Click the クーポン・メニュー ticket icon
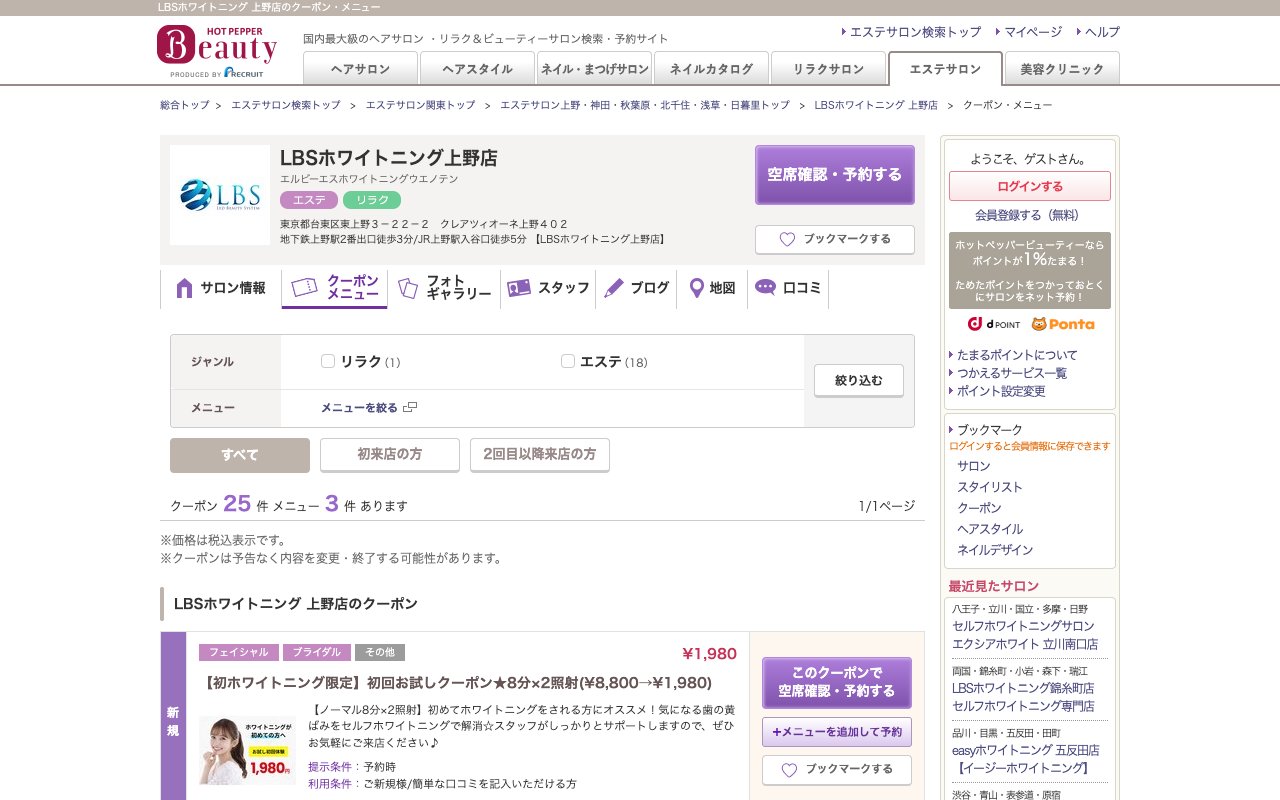Image resolution: width=1280 pixels, height=800 pixels. (301, 286)
